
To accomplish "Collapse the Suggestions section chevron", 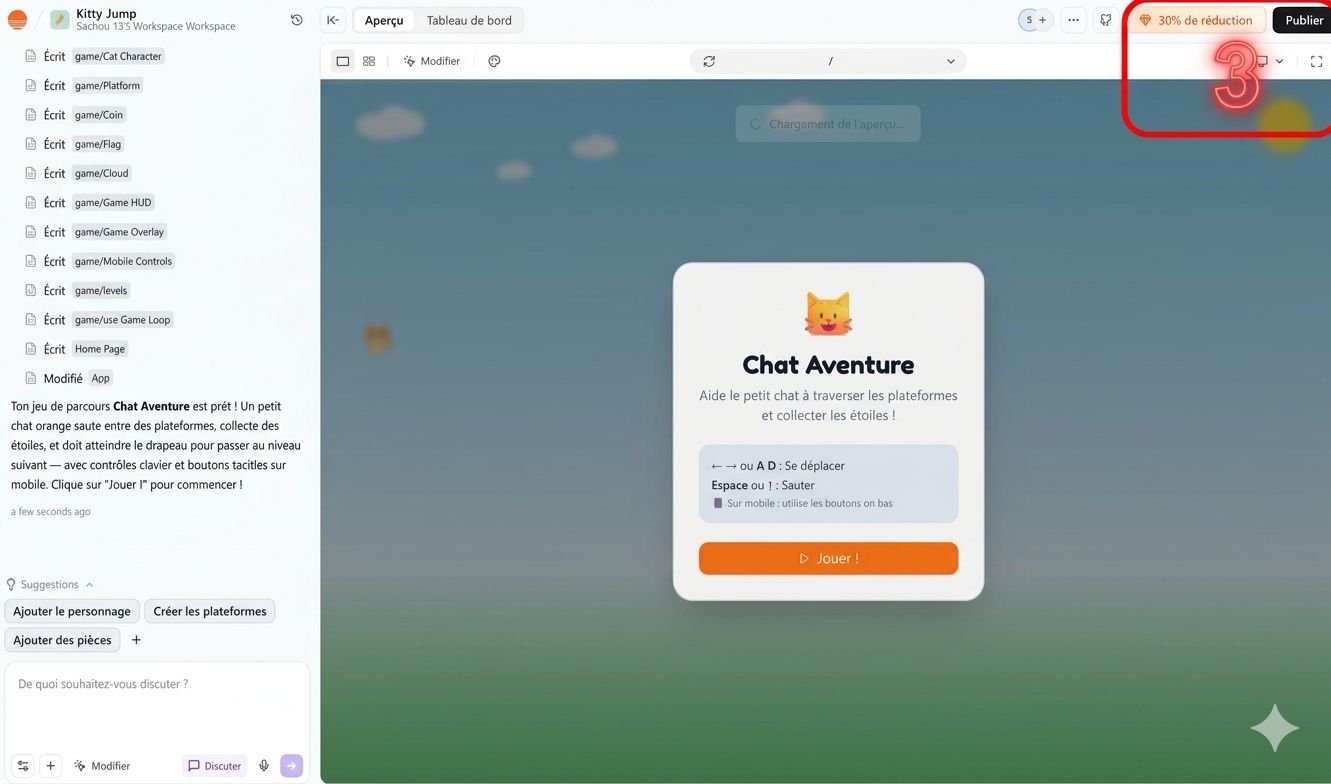I will tap(89, 584).
